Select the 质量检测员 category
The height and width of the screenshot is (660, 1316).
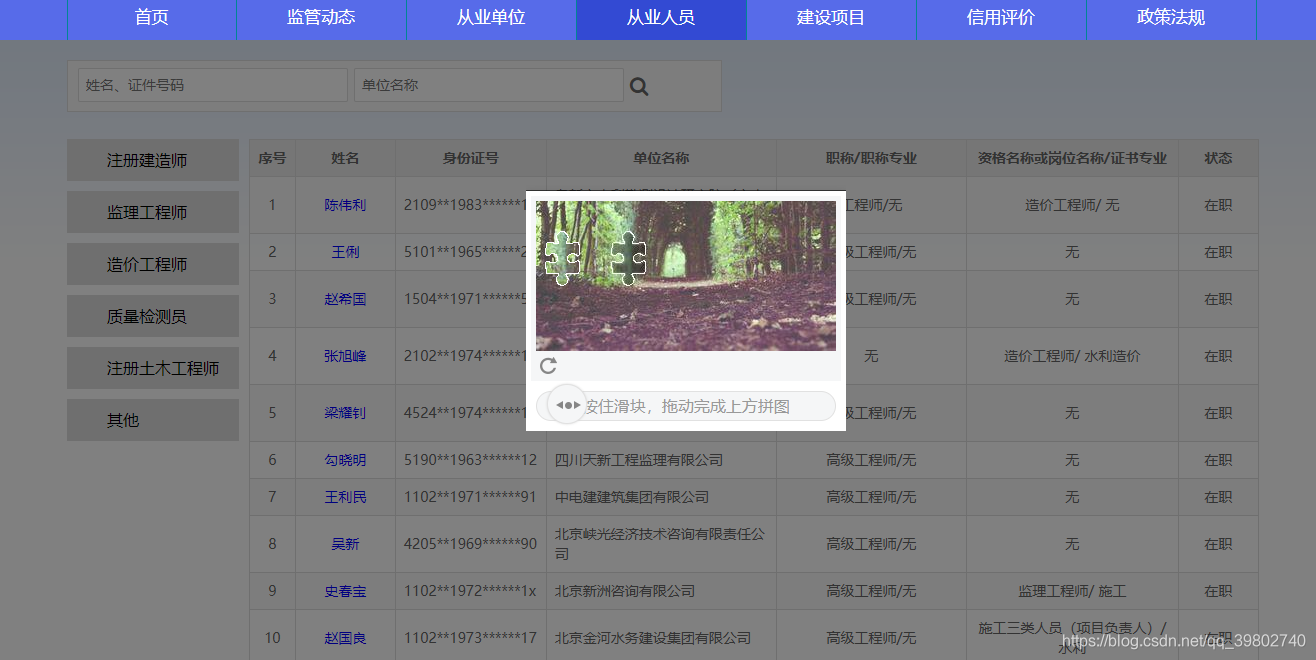[x=152, y=315]
